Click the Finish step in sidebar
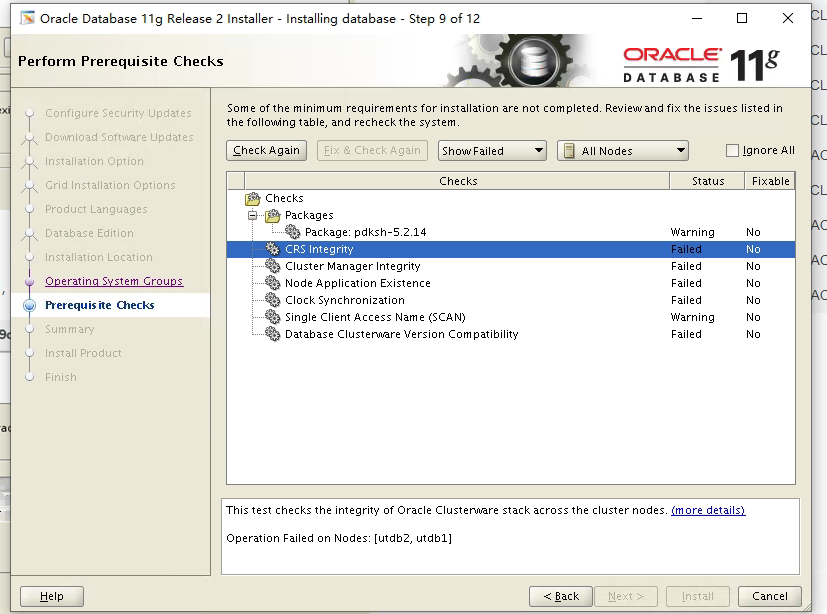Viewport: 827px width, 614px height. tap(61, 377)
